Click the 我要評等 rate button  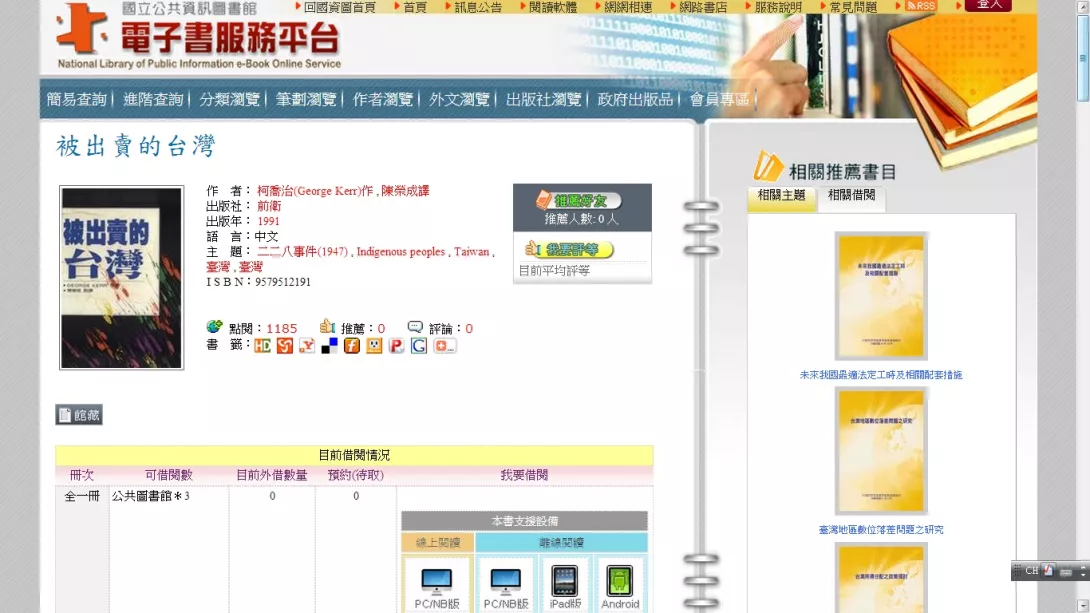pyautogui.click(x=569, y=250)
